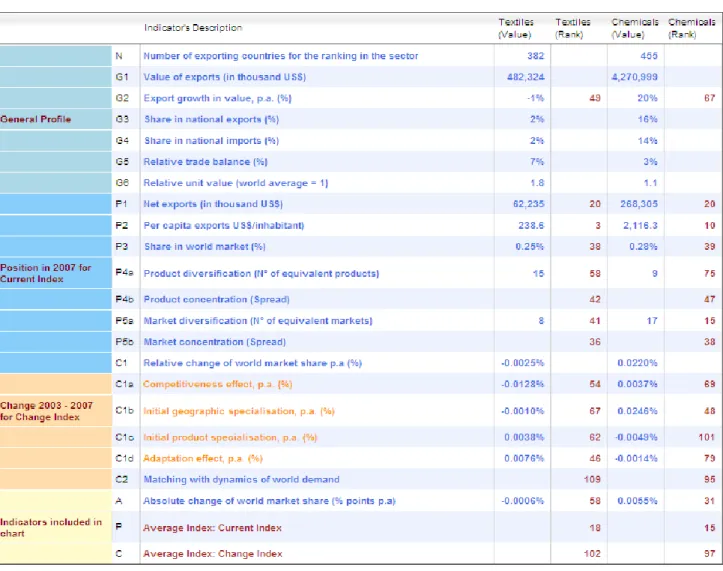Click the 'Textiles (Rank)' column header
The image size is (723, 571).
pyautogui.click(x=573, y=28)
